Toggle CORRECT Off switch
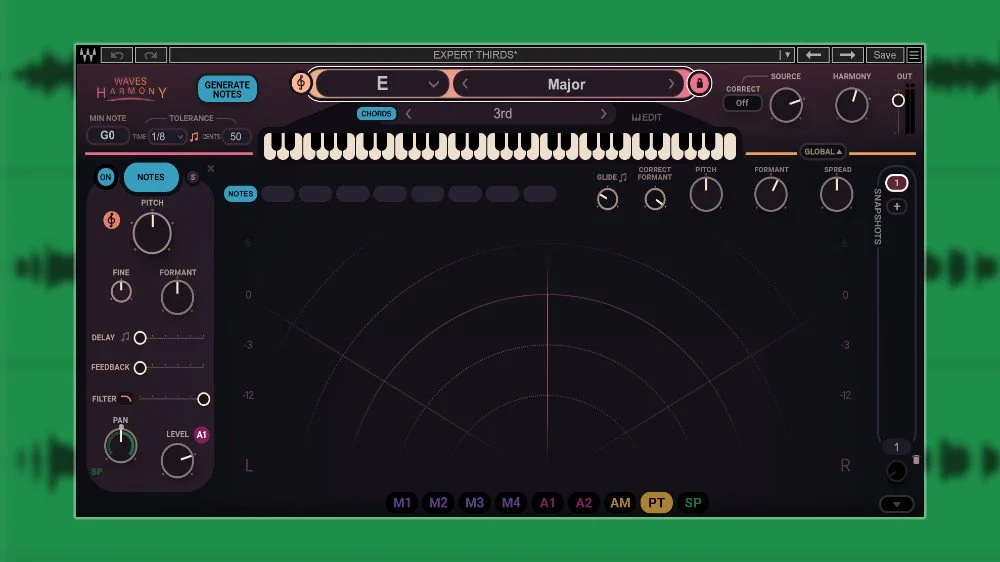Viewport: 1000px width, 562px height. coord(742,103)
